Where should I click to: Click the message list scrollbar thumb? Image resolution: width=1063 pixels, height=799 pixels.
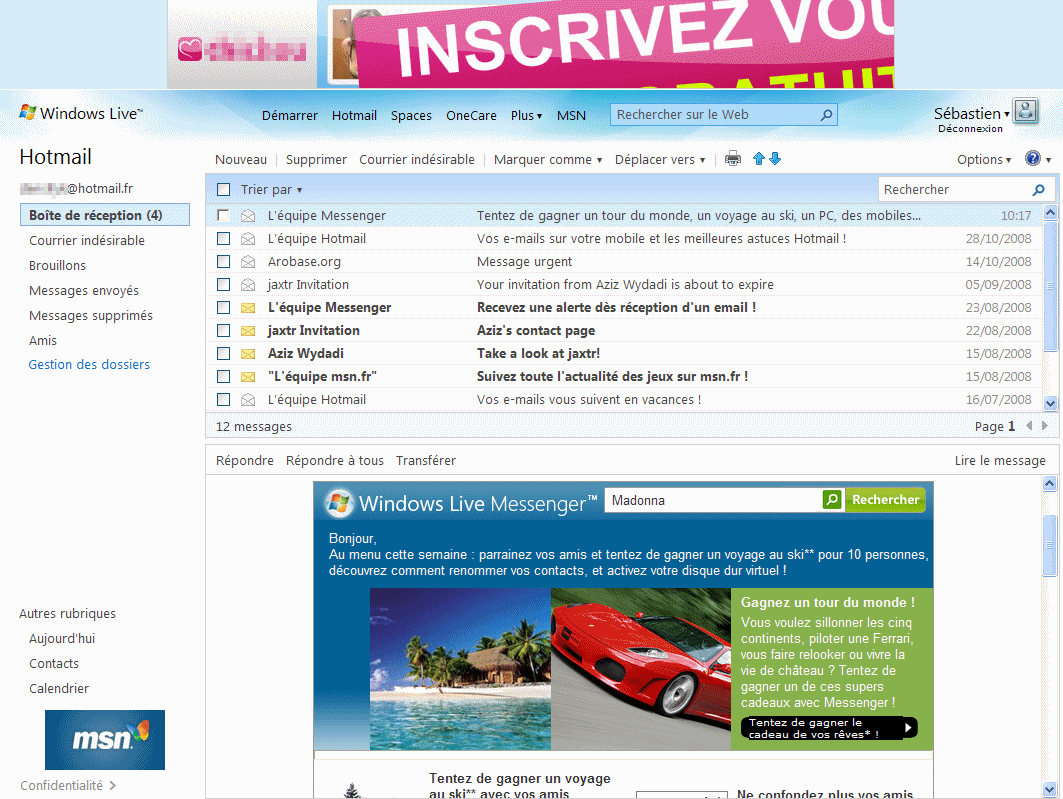click(1050, 286)
